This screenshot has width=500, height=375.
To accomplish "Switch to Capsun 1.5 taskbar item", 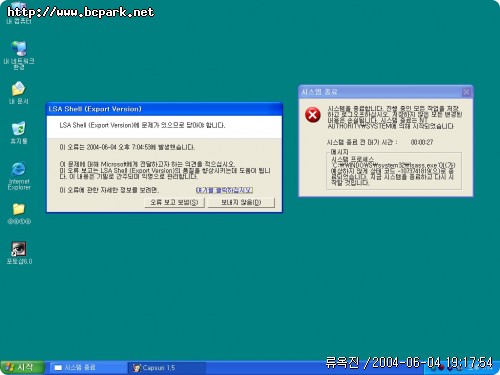I will (167, 368).
